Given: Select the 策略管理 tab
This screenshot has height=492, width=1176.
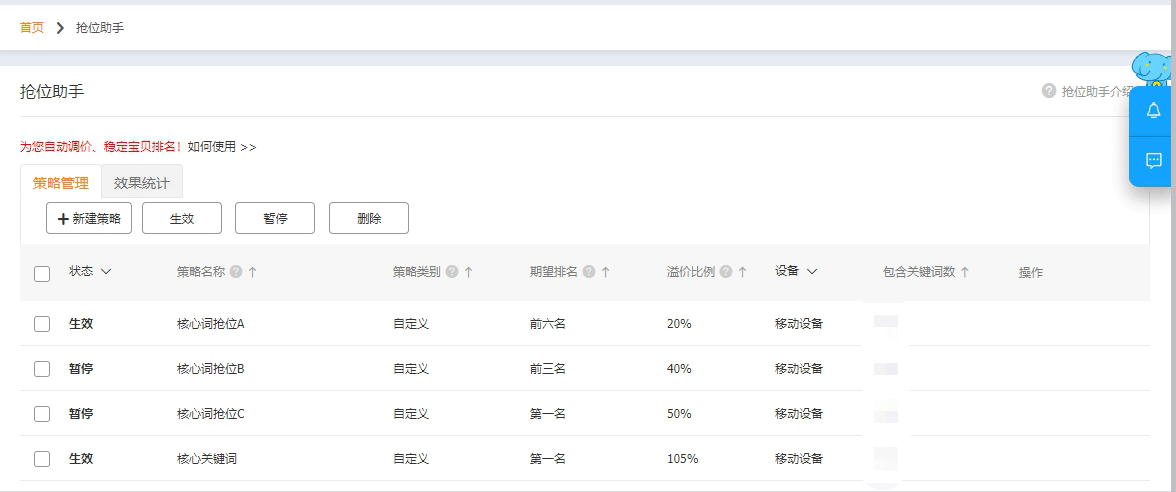Looking at the screenshot, I should [61, 183].
